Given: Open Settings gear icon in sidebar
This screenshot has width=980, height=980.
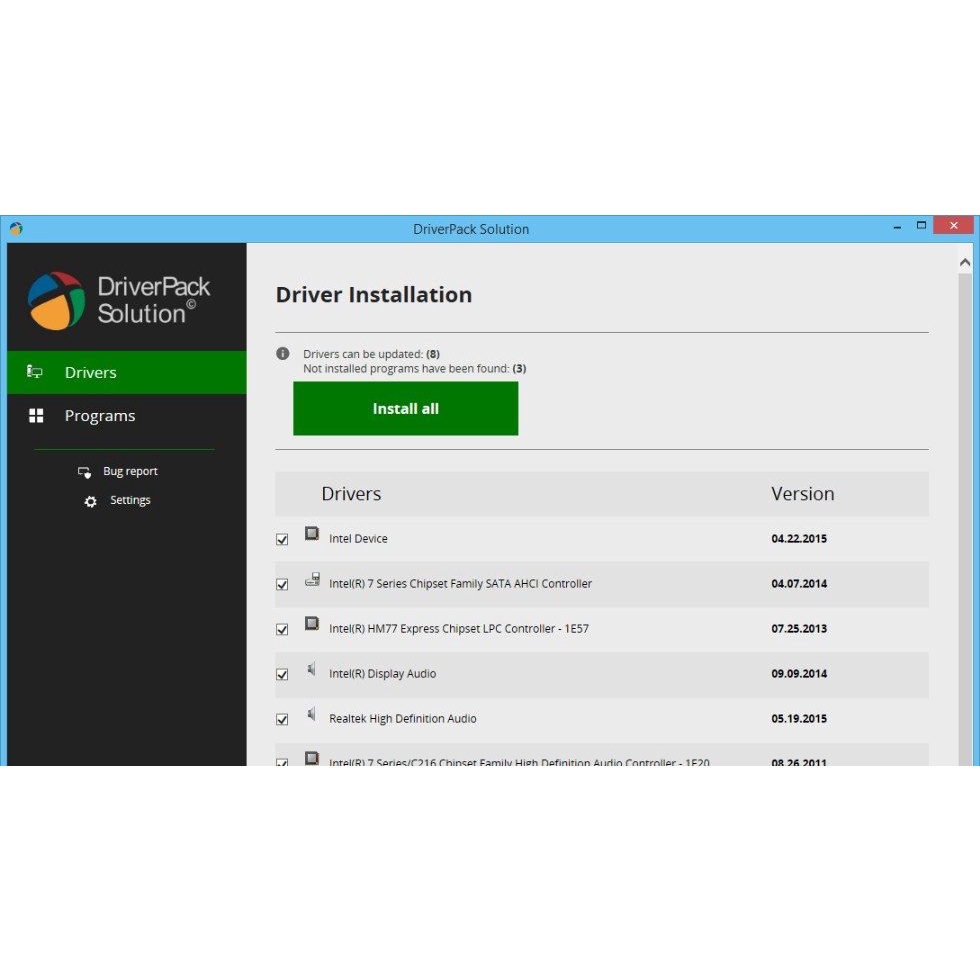Looking at the screenshot, I should (x=91, y=501).
